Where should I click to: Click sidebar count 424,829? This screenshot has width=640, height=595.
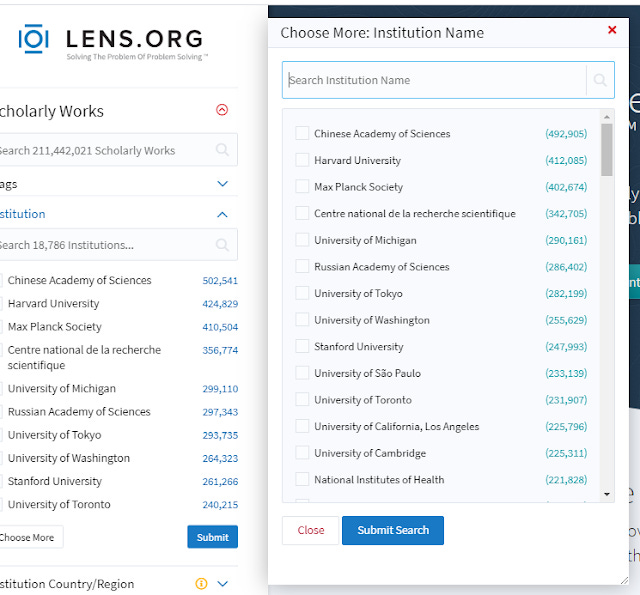(220, 304)
